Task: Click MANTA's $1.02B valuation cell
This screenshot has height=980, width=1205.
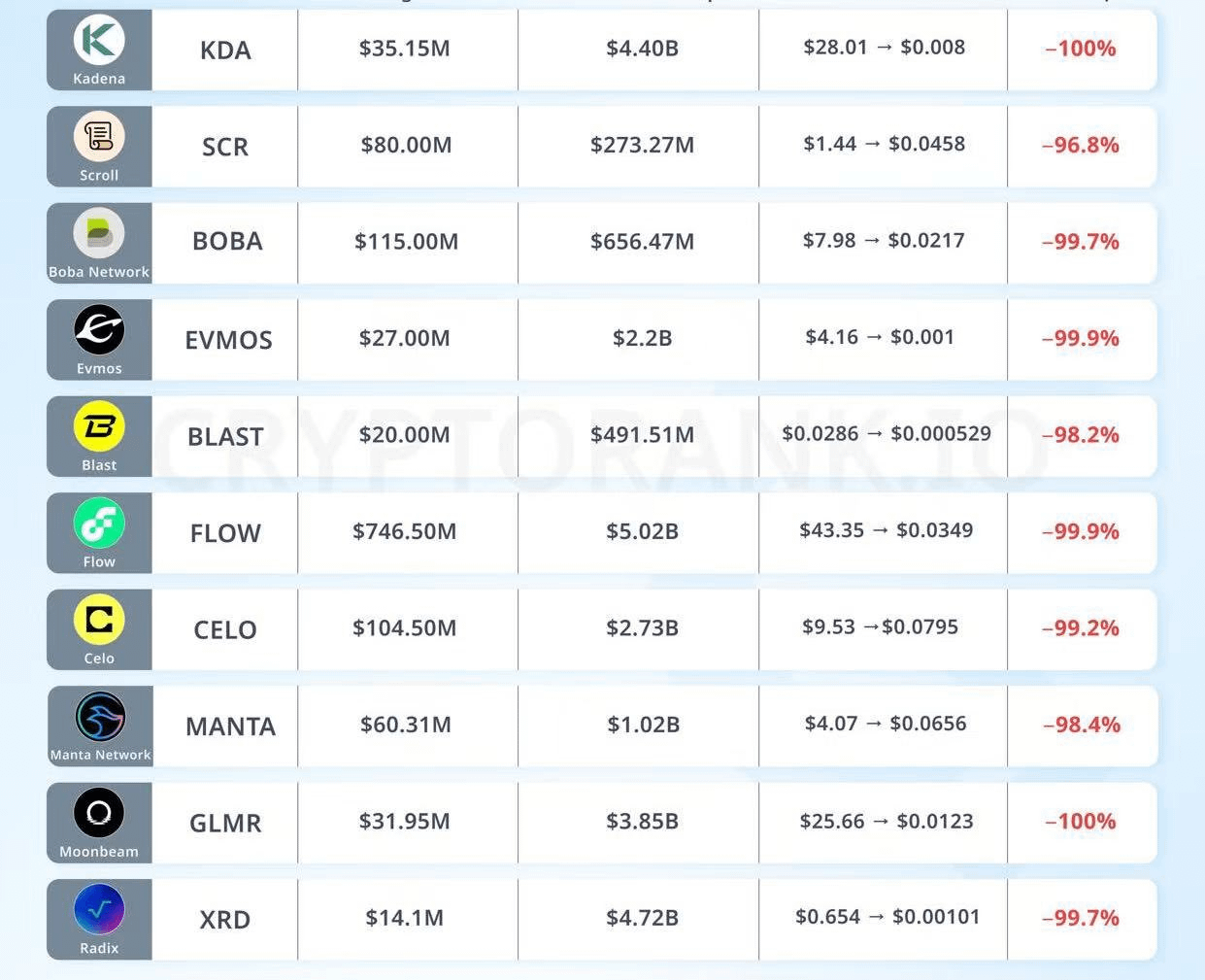Action: click(x=643, y=725)
